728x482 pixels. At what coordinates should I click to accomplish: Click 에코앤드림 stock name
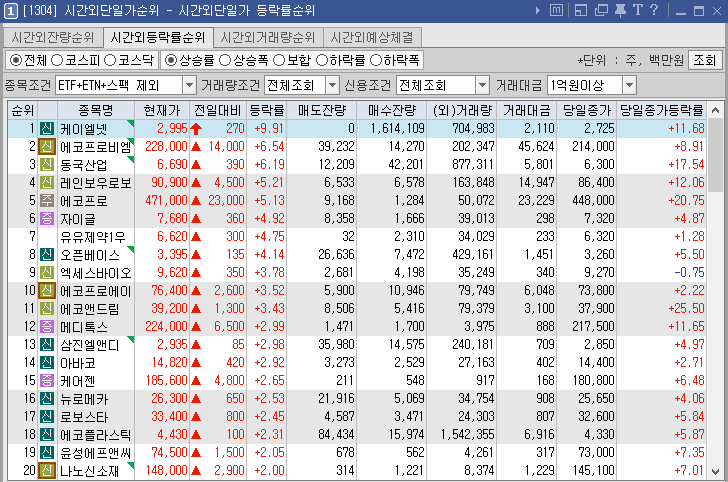pyautogui.click(x=90, y=309)
